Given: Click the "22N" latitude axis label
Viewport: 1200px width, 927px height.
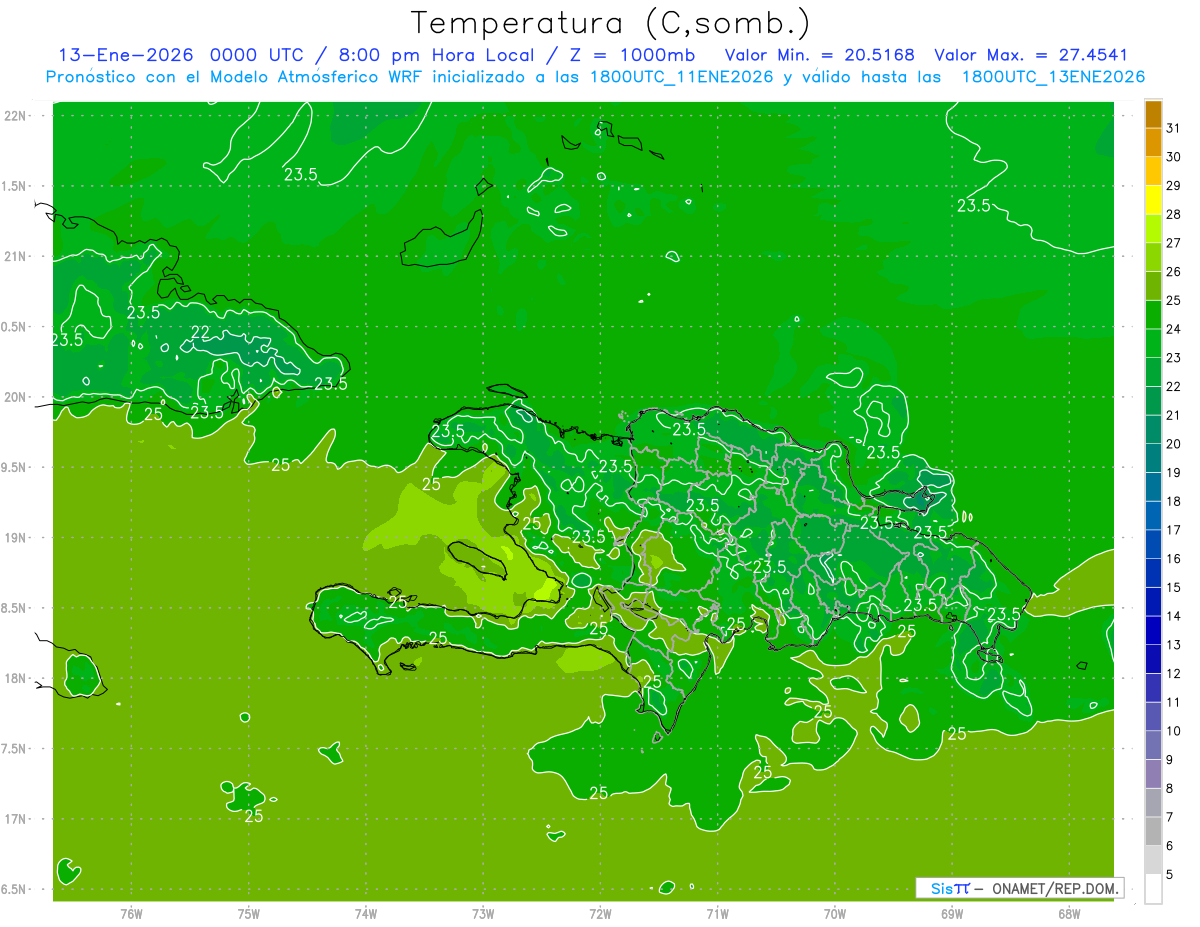Looking at the screenshot, I should click(x=15, y=116).
